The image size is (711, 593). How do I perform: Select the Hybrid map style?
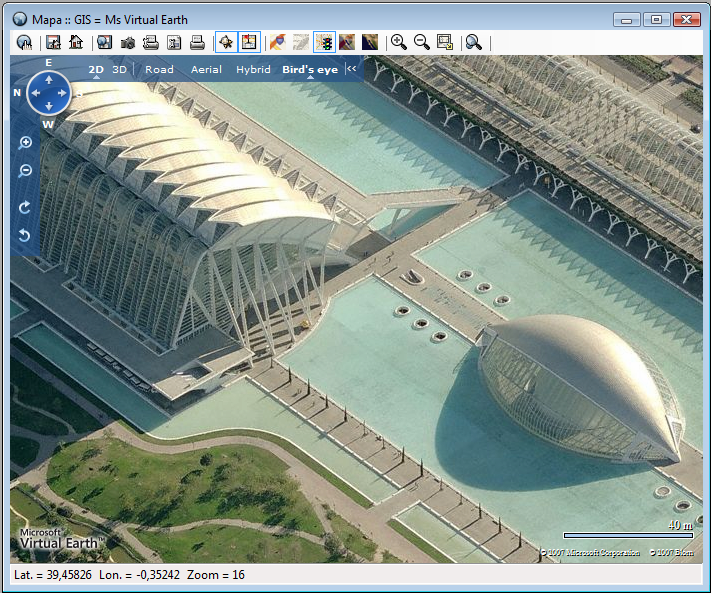coord(254,70)
